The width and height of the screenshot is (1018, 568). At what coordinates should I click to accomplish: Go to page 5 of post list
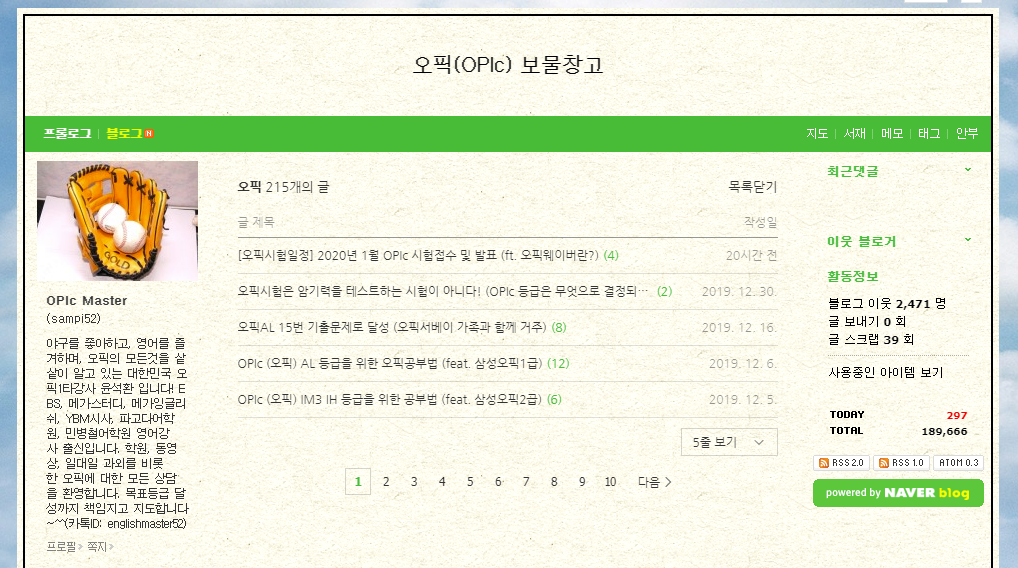[470, 482]
